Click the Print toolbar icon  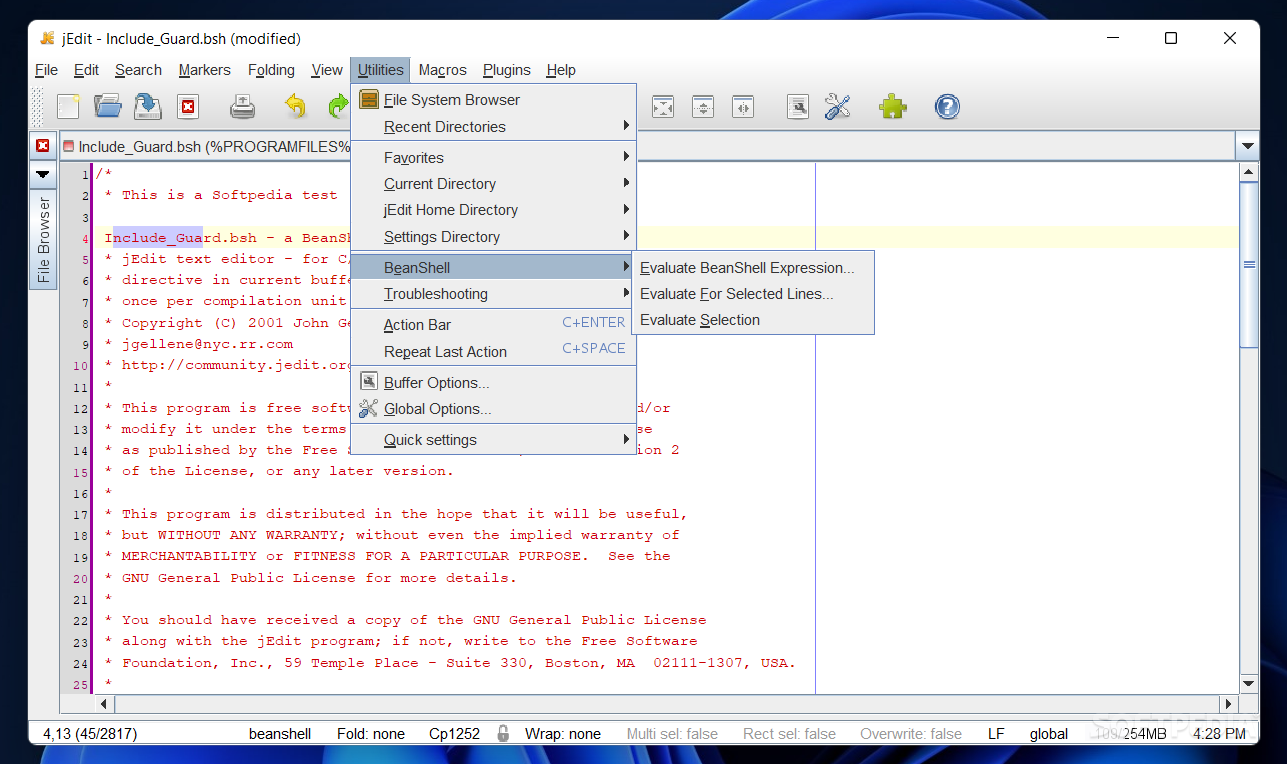(243, 107)
